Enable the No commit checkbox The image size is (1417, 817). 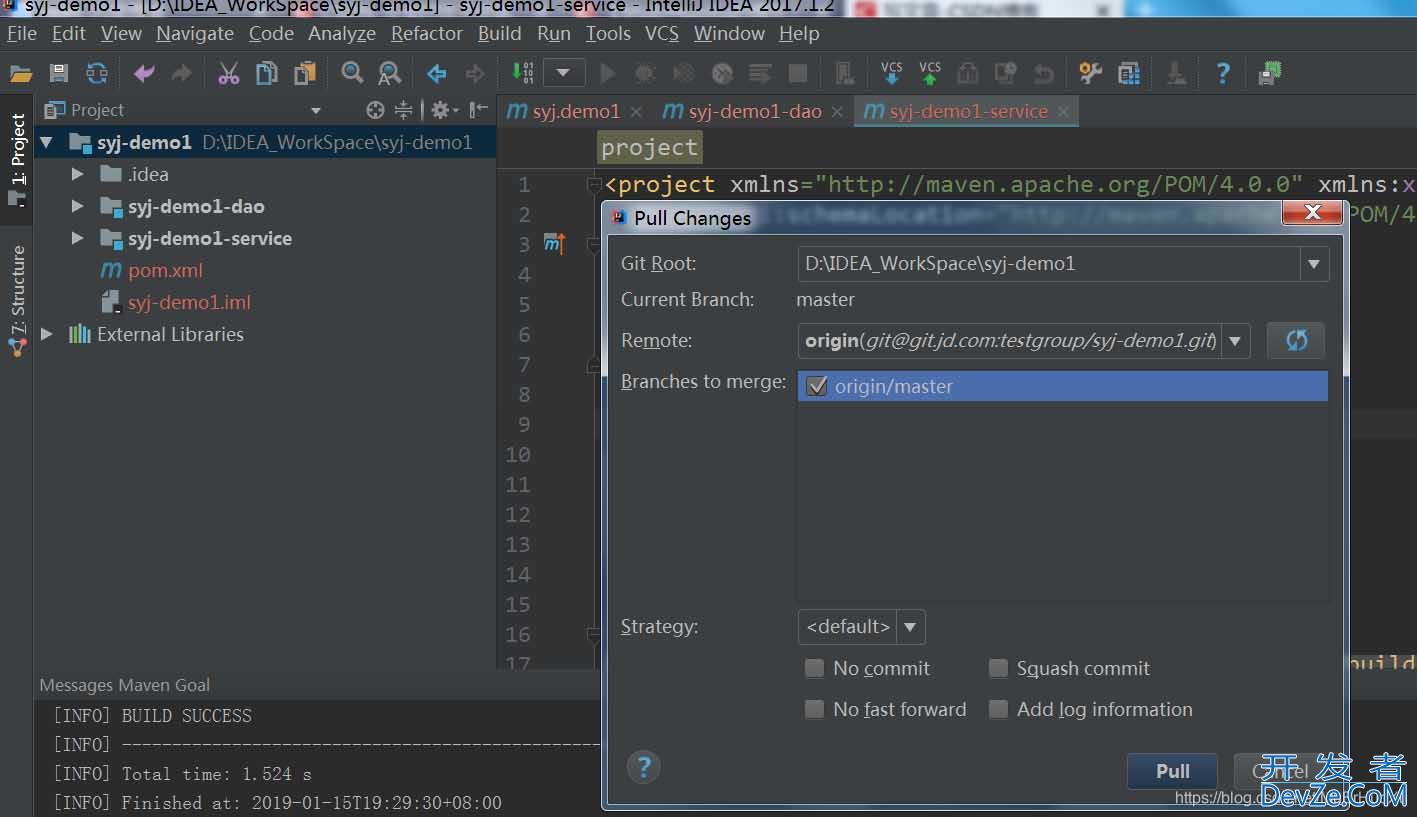point(814,668)
